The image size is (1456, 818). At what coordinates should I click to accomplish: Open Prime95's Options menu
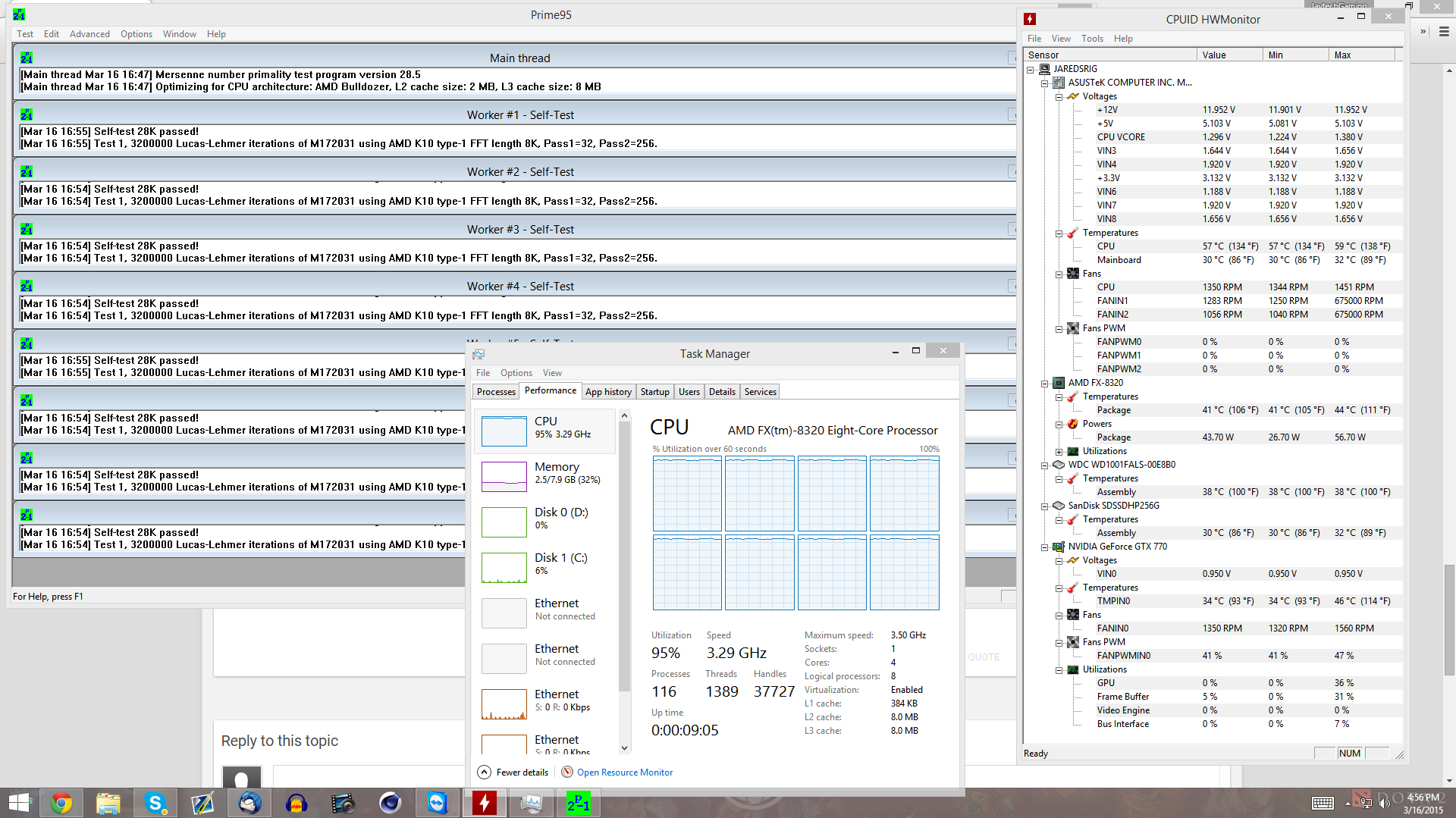[x=136, y=34]
